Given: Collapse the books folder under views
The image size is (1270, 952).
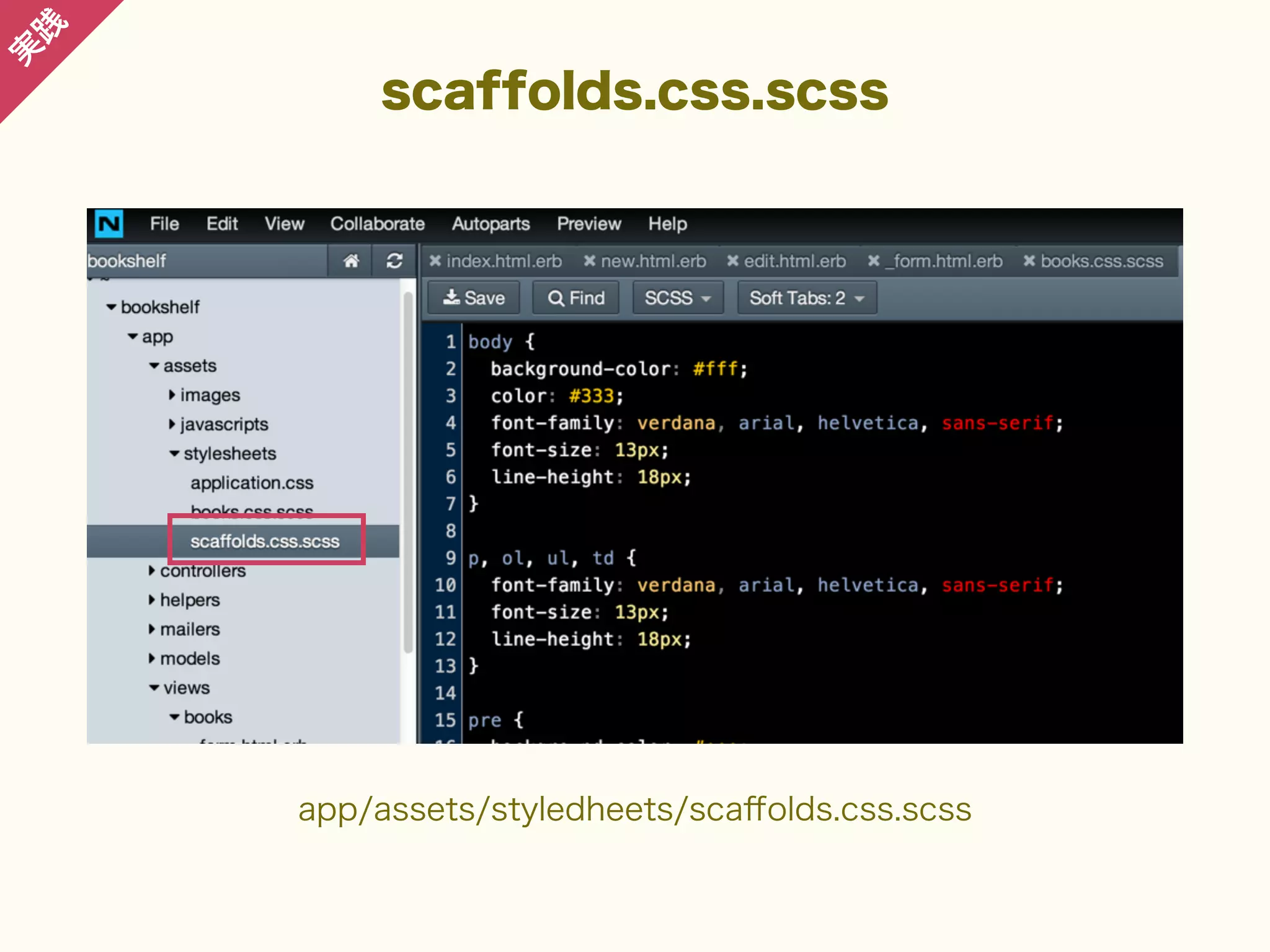Looking at the screenshot, I should point(175,717).
